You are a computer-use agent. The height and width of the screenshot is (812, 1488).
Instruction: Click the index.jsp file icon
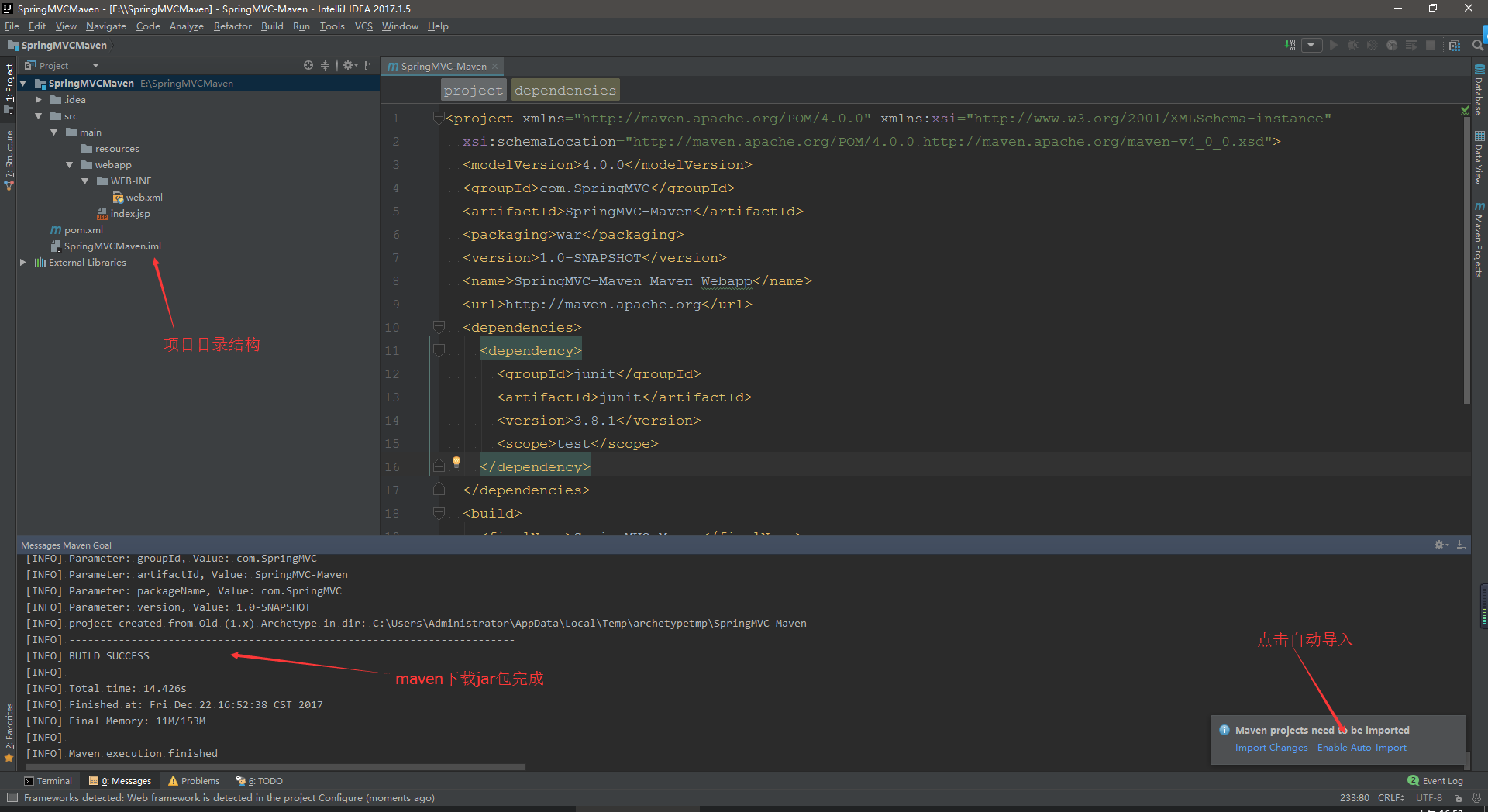(x=102, y=214)
